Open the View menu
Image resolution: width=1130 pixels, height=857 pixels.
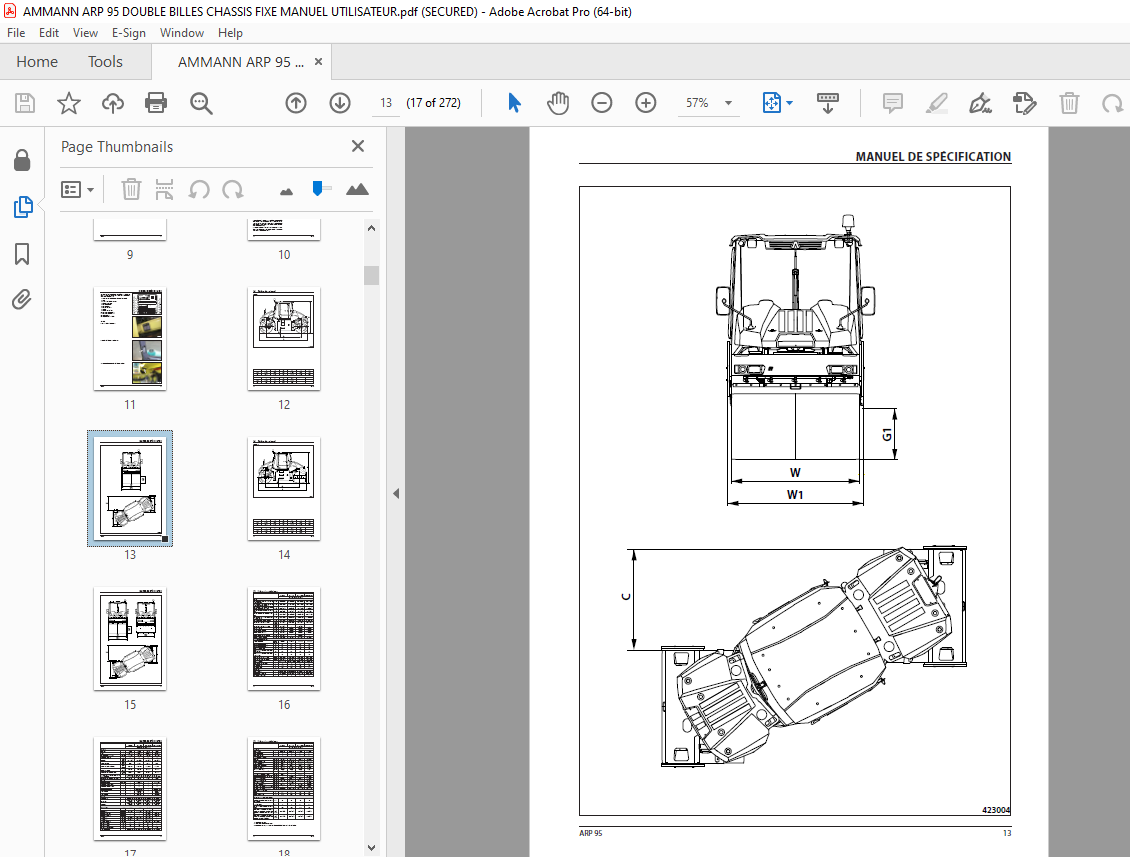[x=85, y=33]
